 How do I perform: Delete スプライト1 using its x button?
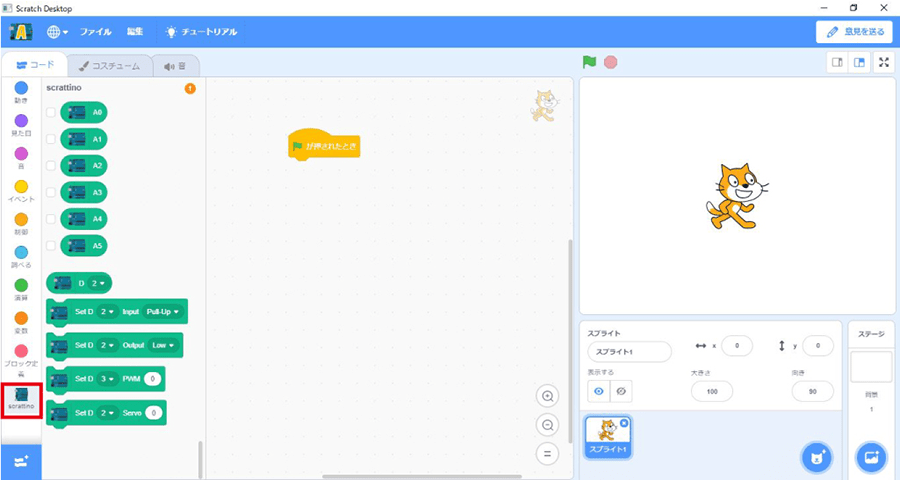point(624,423)
